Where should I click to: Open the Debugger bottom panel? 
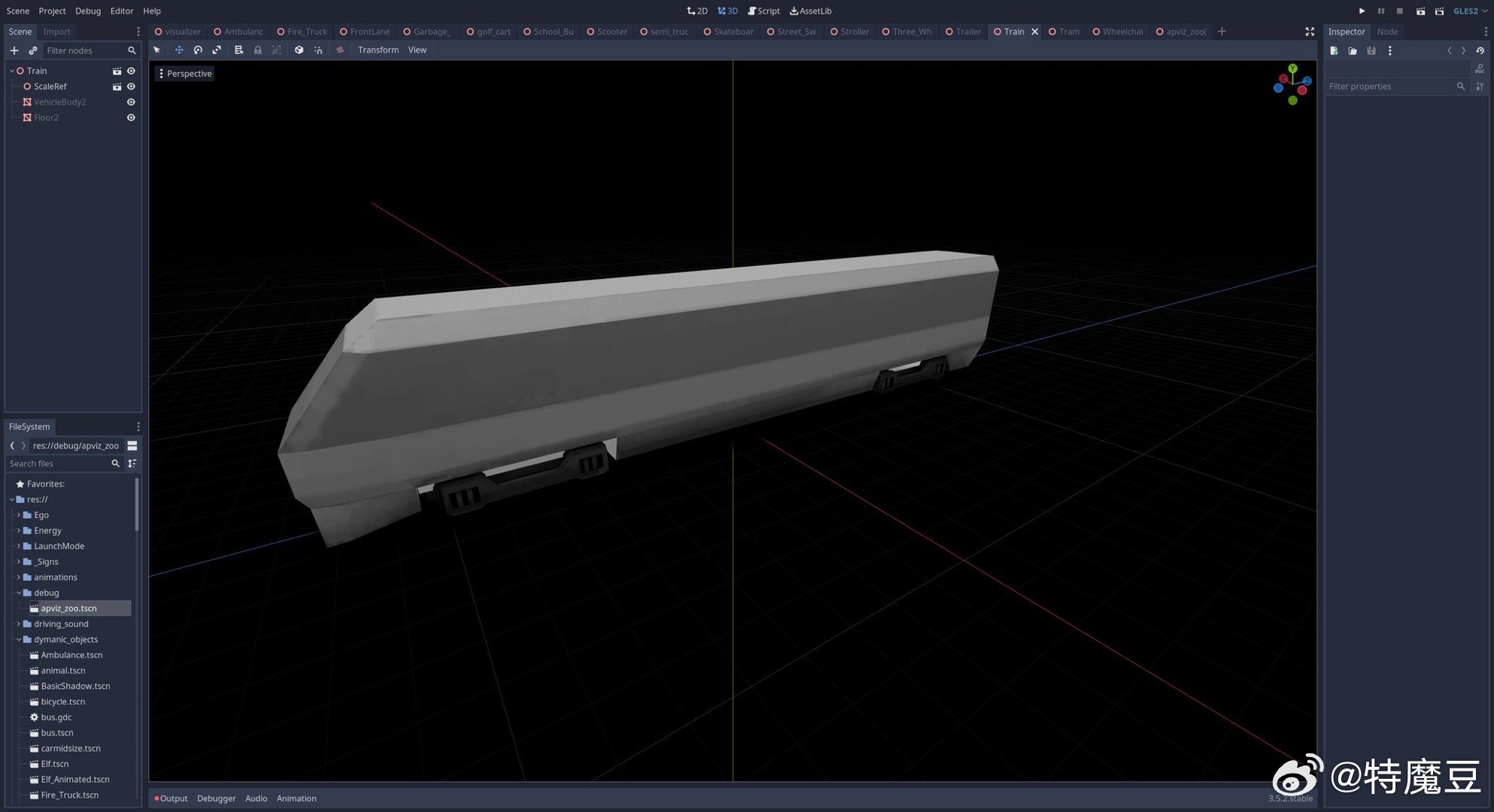point(216,798)
